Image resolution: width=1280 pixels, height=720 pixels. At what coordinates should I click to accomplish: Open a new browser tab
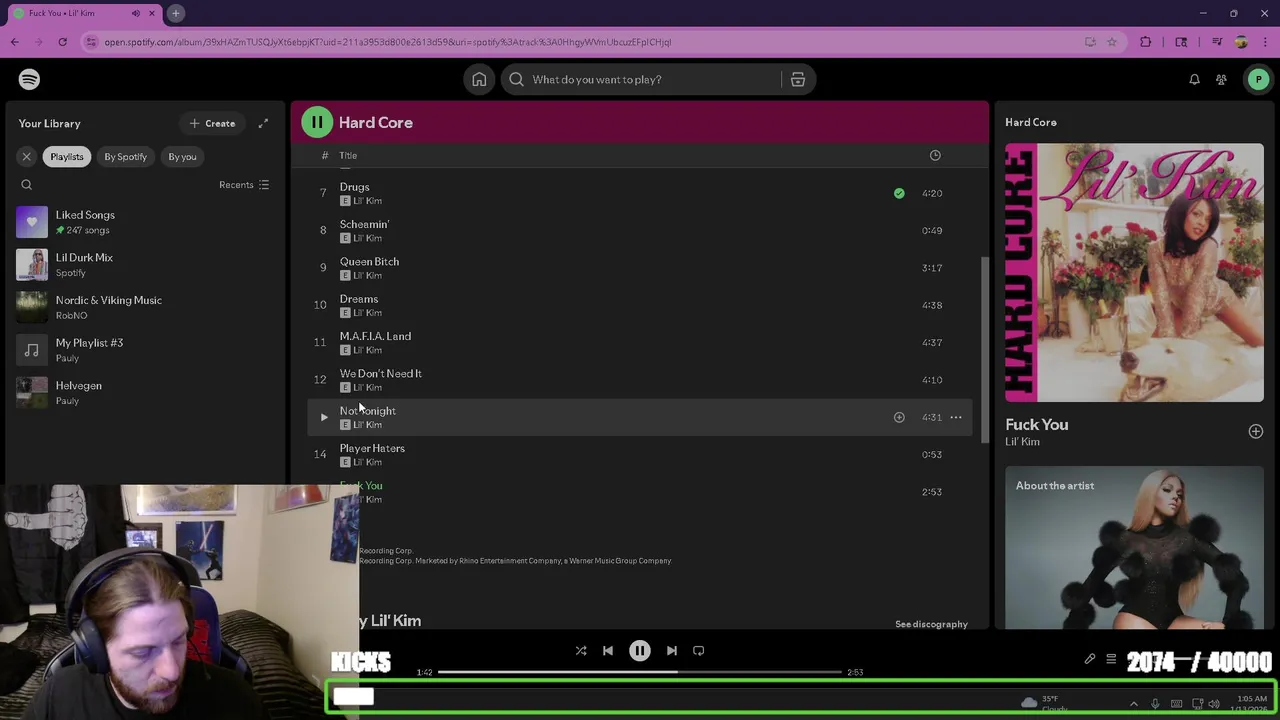click(175, 13)
